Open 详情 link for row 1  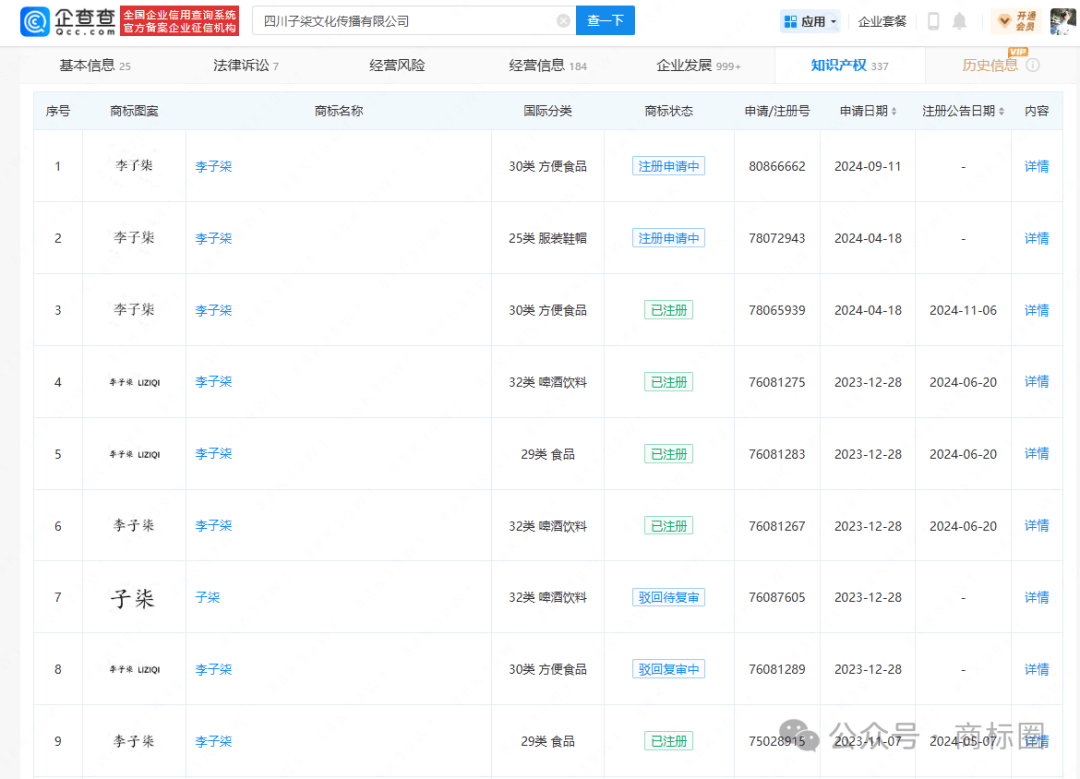(x=1037, y=166)
